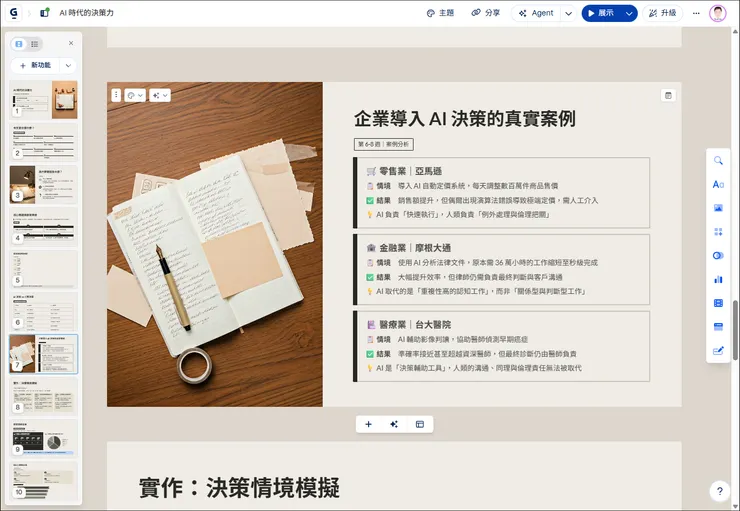Select slide thumbnail 7

coord(43,354)
